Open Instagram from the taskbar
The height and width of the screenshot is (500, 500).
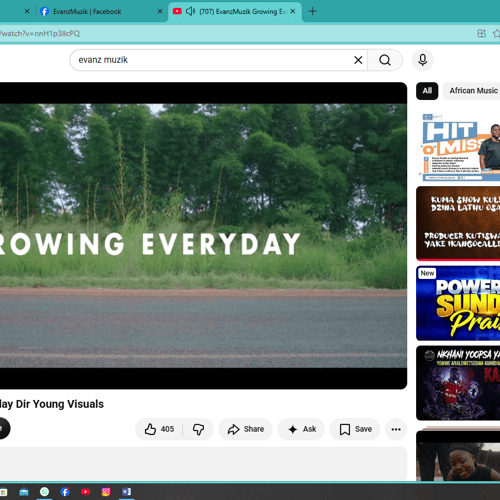(106, 492)
